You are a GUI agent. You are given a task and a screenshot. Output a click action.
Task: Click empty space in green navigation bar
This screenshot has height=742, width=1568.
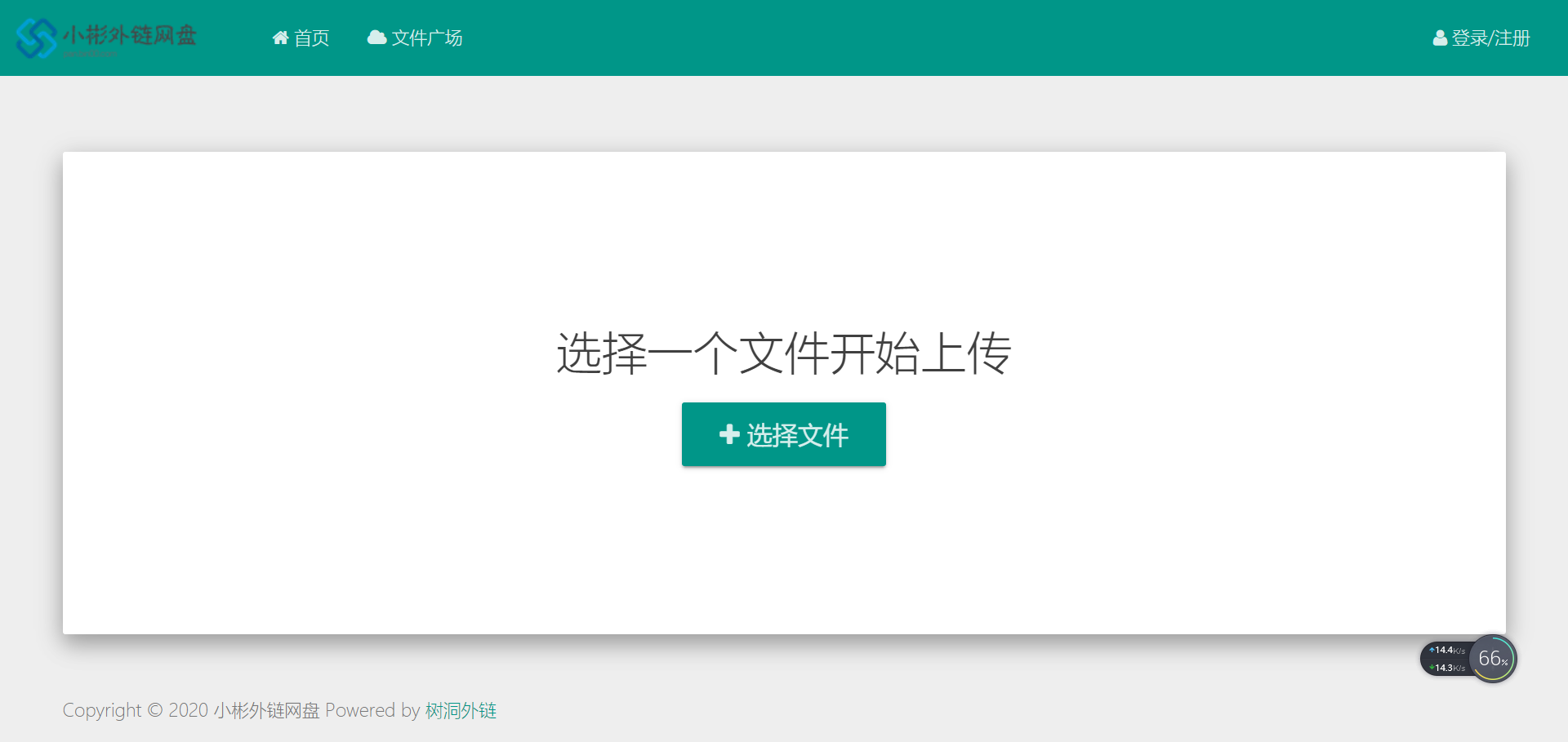[898, 38]
